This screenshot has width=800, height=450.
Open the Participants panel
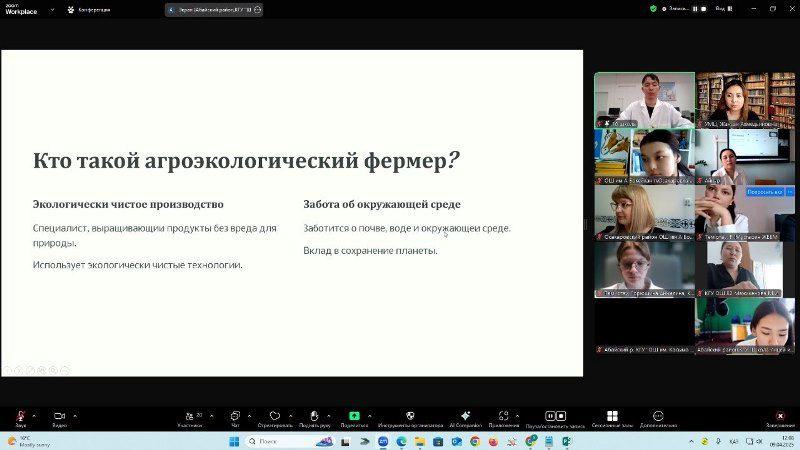pos(188,416)
